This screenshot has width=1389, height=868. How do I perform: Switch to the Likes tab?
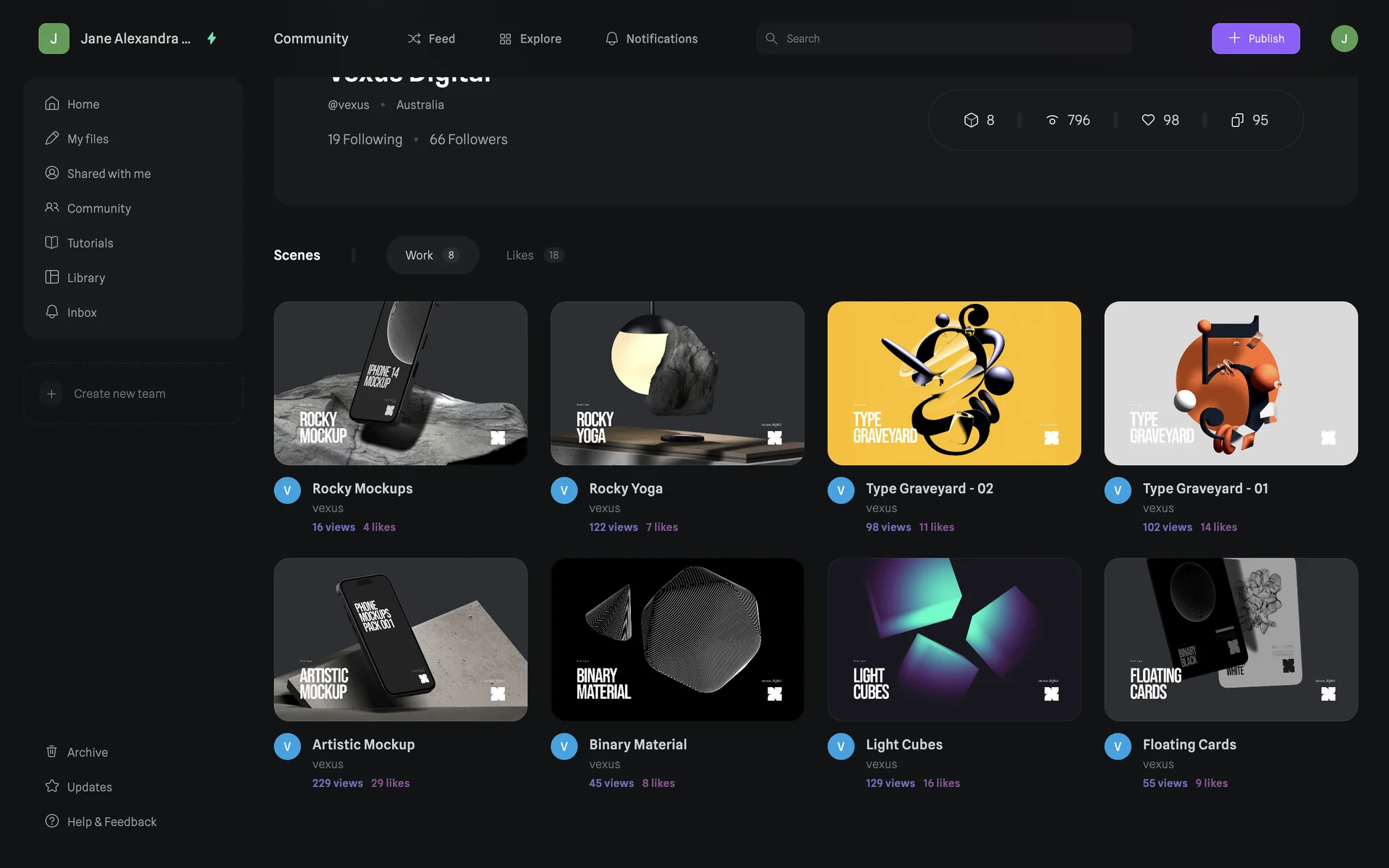pyautogui.click(x=534, y=255)
